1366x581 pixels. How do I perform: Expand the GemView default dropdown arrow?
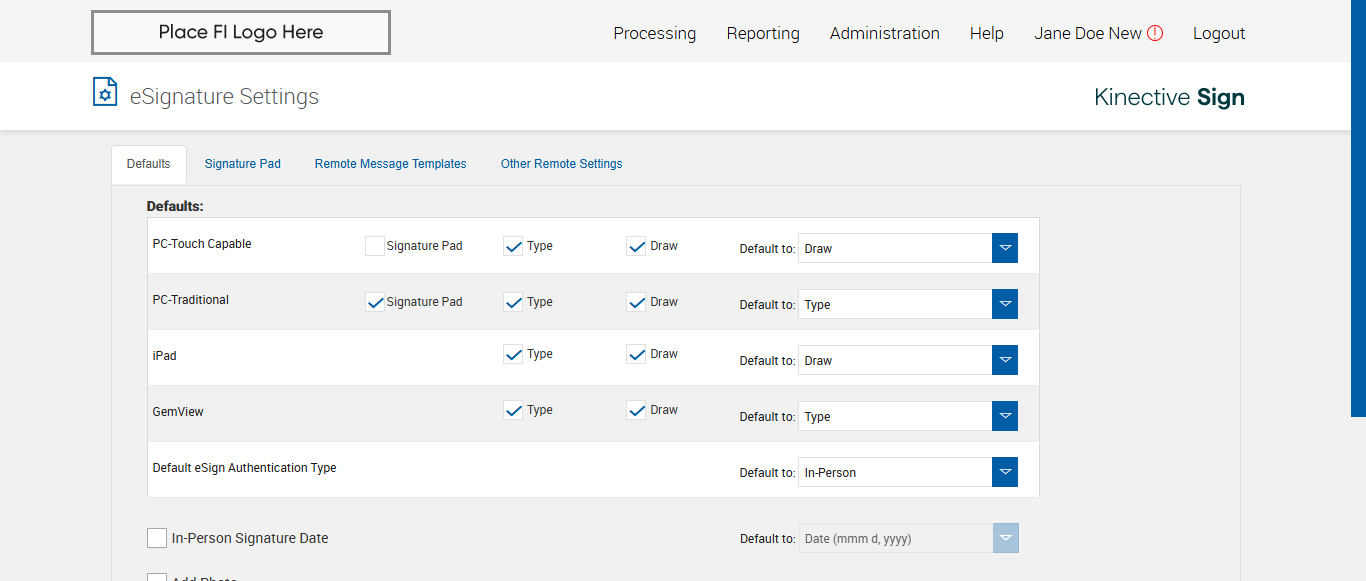[x=1005, y=416]
